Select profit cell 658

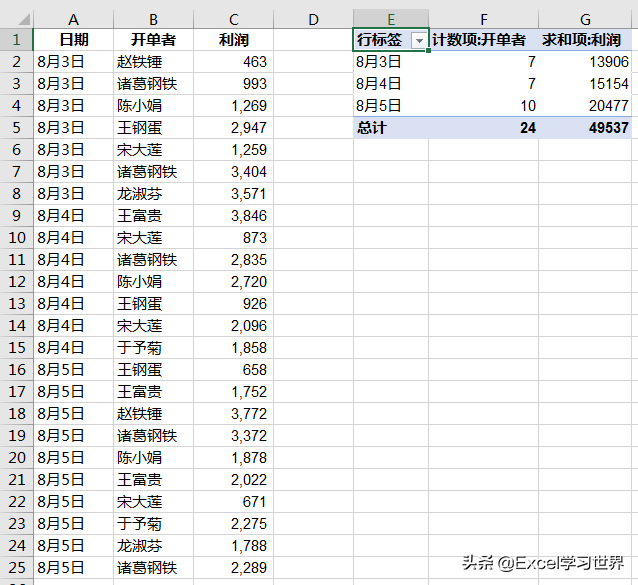[x=234, y=369]
